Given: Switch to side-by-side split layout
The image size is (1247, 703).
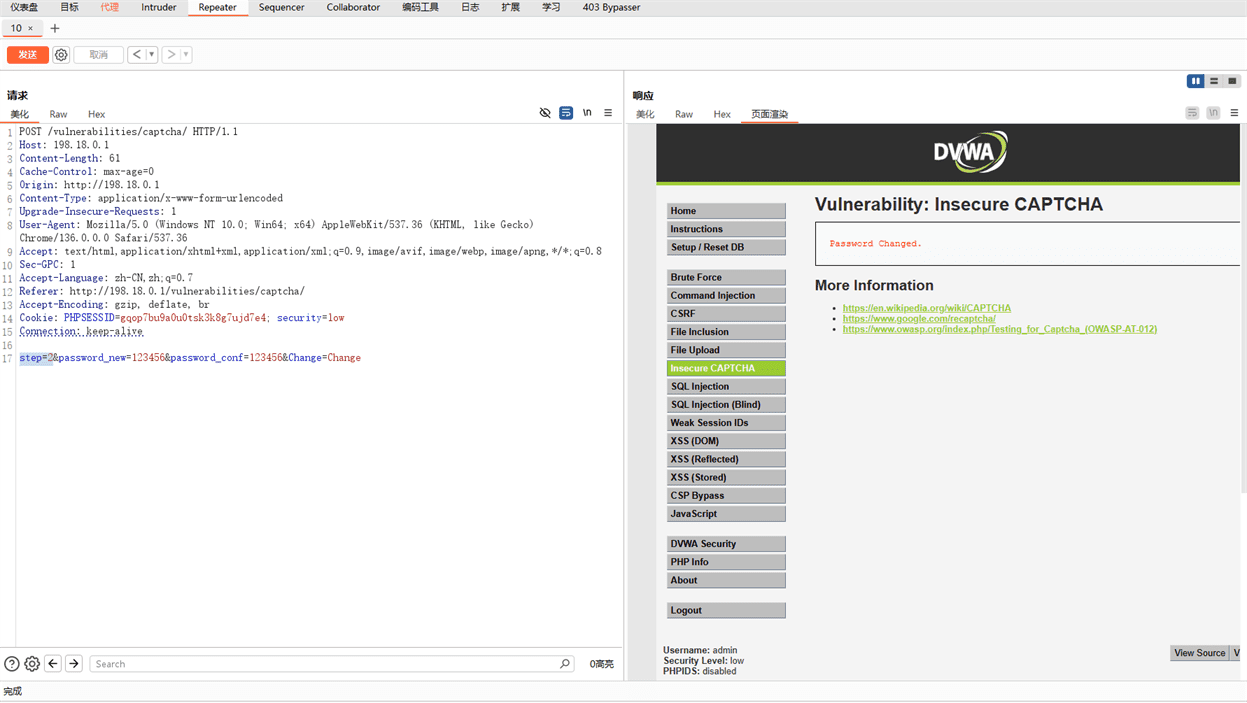Looking at the screenshot, I should 1196,81.
